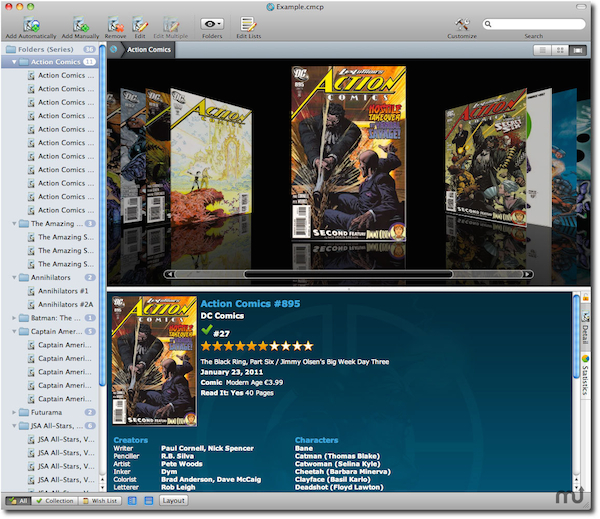
Task: Select the Action Comics cover right of center
Action: click(486, 157)
